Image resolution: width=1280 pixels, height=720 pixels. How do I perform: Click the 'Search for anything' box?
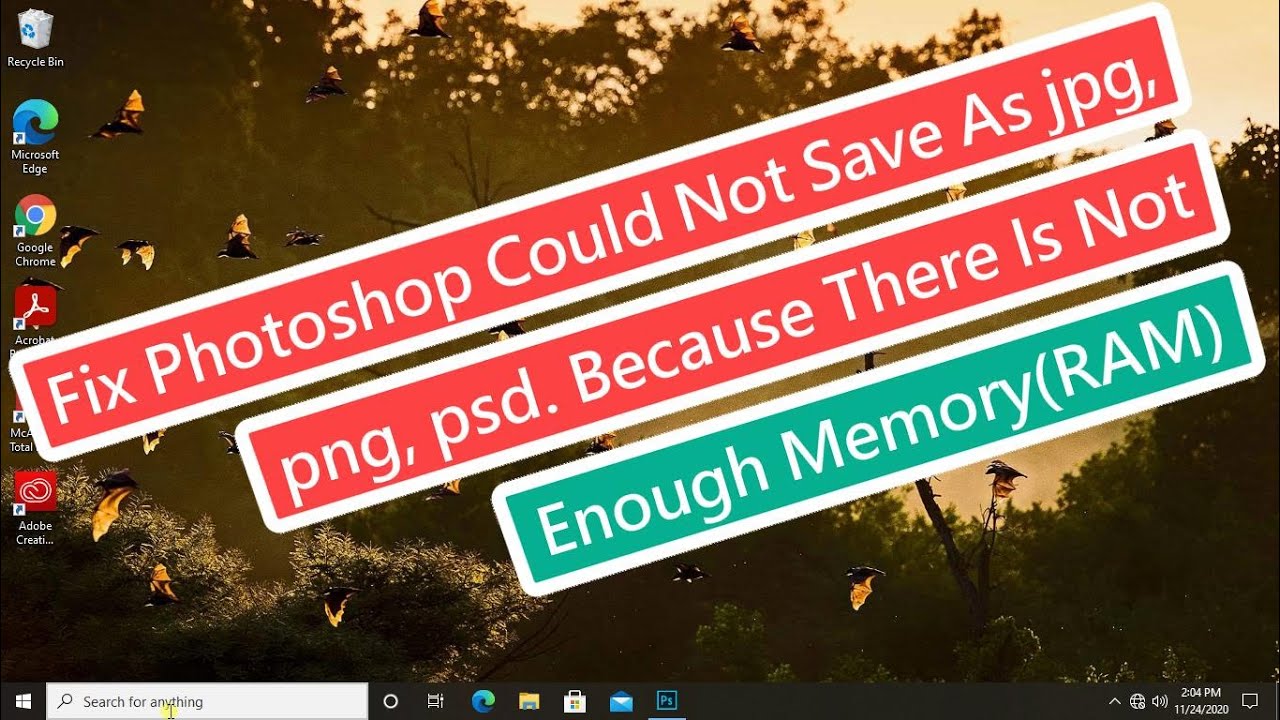[208, 701]
